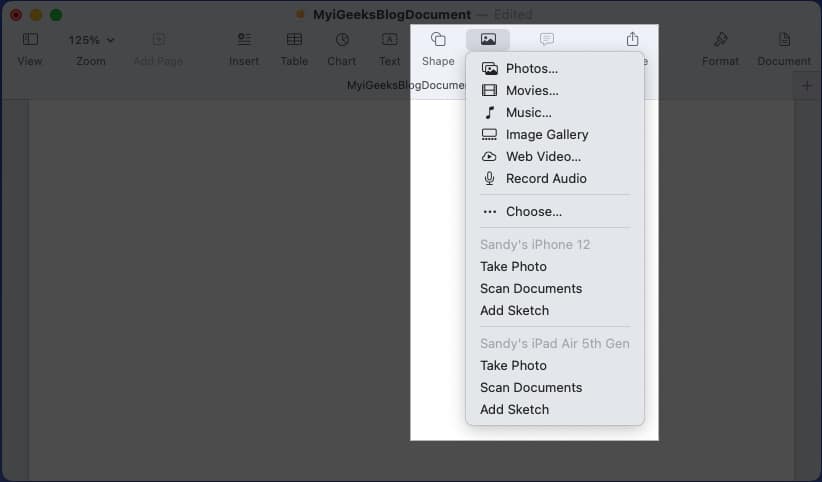Insert a Table from toolbar
The height and width of the screenshot is (482, 822).
tap(294, 39)
